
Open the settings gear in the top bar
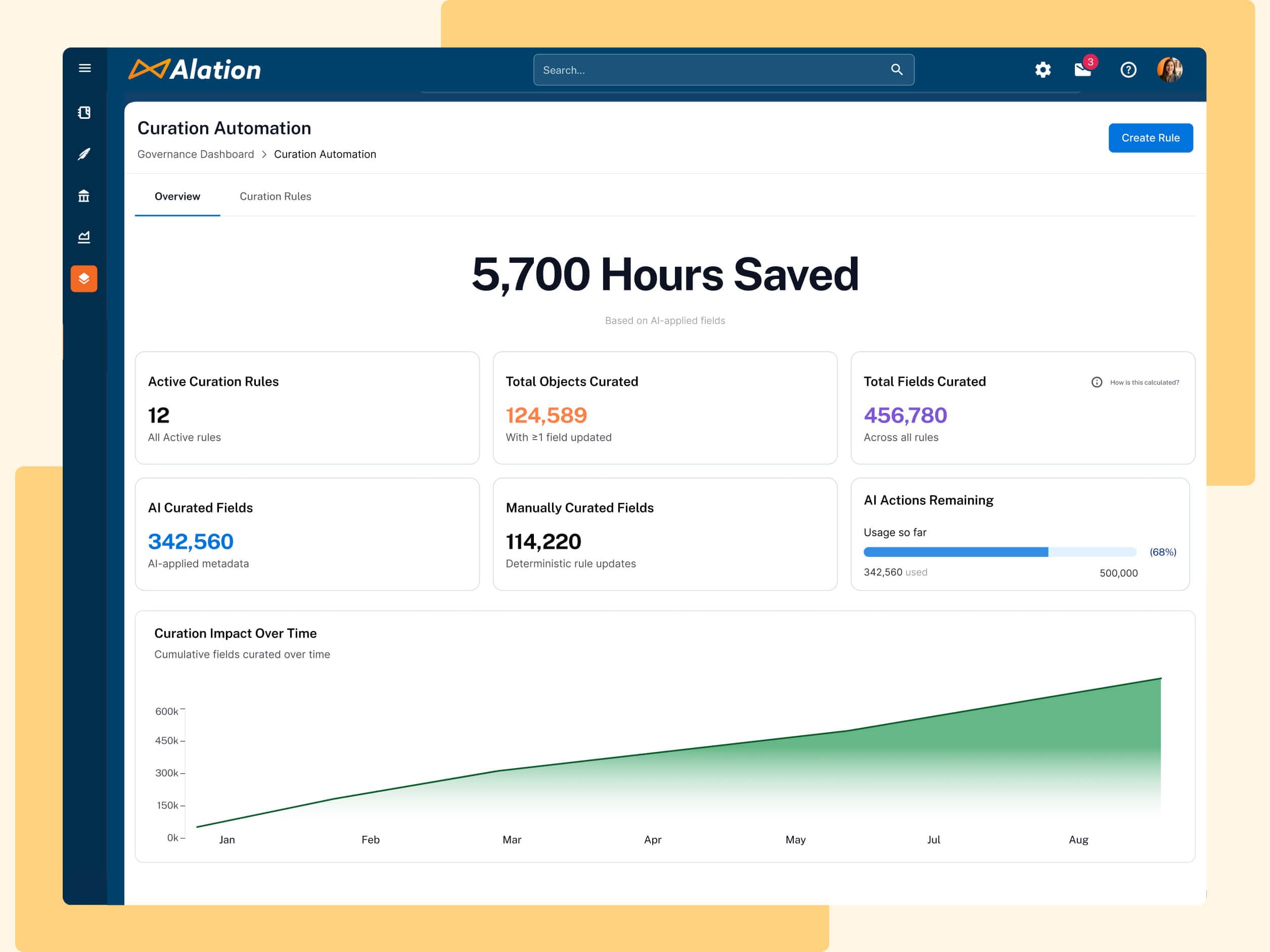(1043, 69)
